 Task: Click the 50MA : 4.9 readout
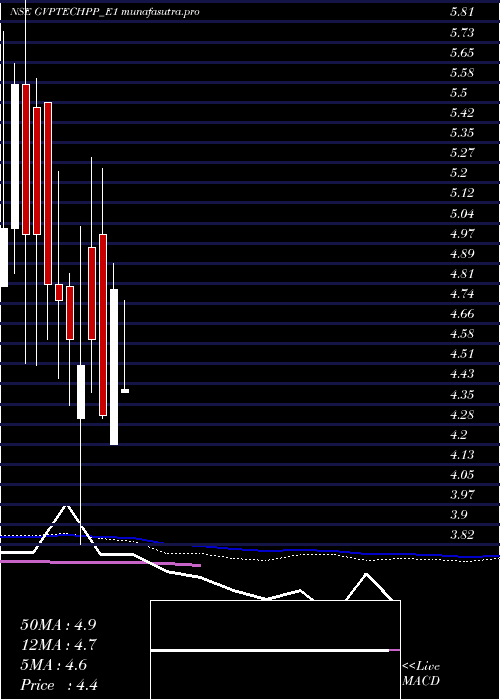pyautogui.click(x=58, y=624)
